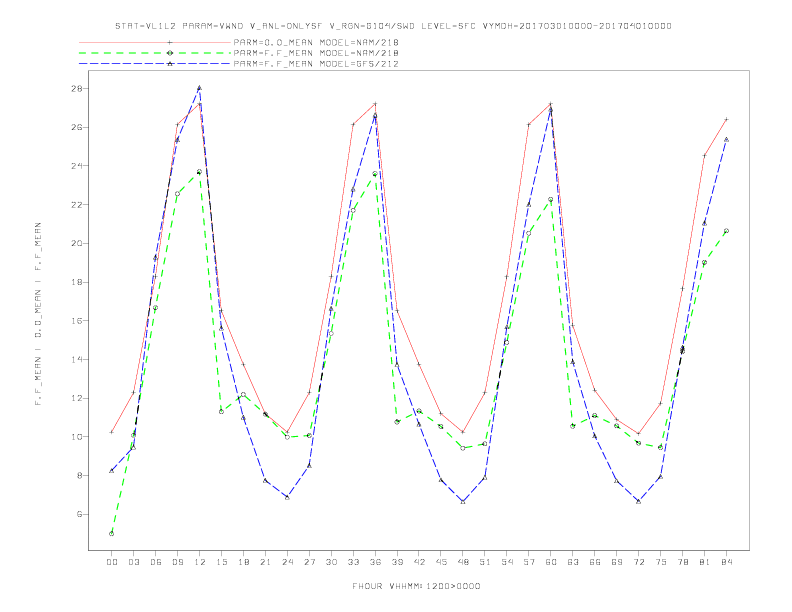Image resolution: width=792 pixels, height=612 pixels.
Task: Click the x-axis tick label 06
Action: tap(156, 562)
